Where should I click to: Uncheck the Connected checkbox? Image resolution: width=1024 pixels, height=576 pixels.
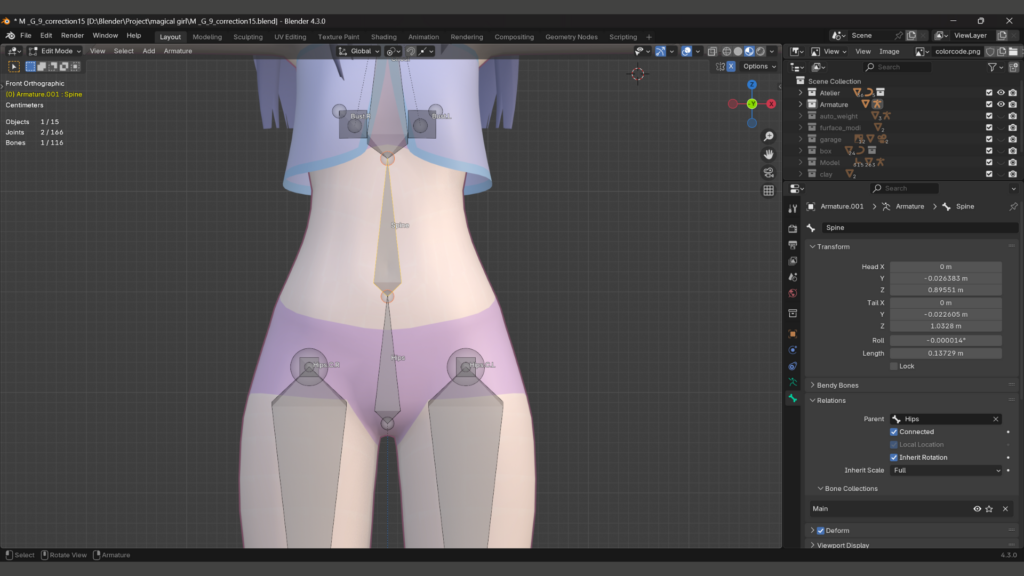894,432
